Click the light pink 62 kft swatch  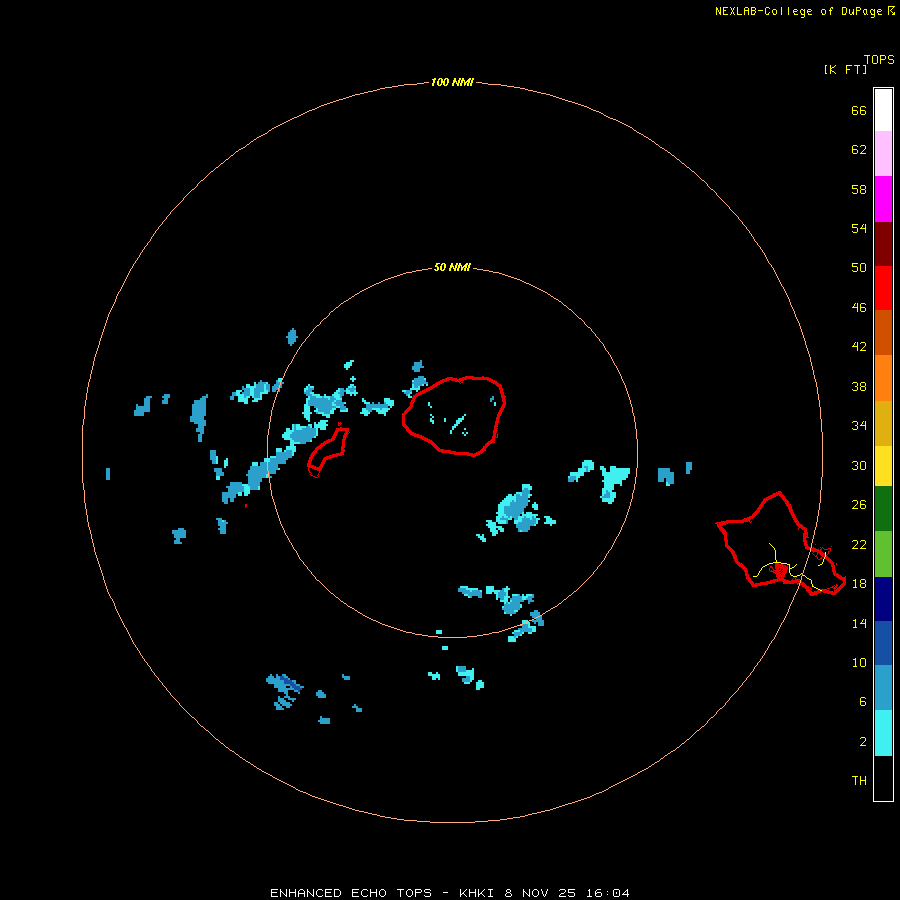click(x=883, y=153)
